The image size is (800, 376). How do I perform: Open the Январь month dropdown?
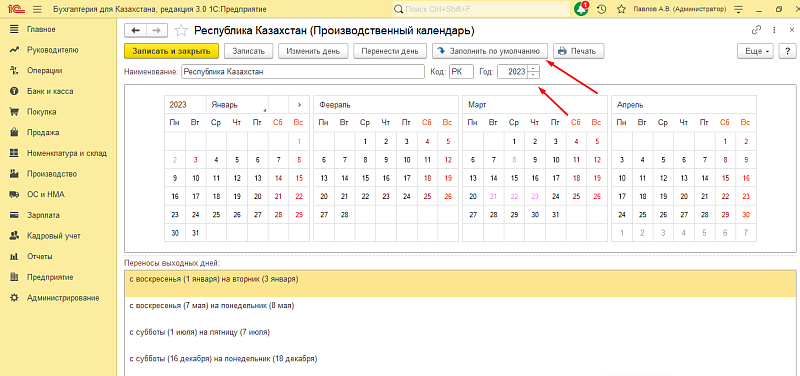click(237, 105)
